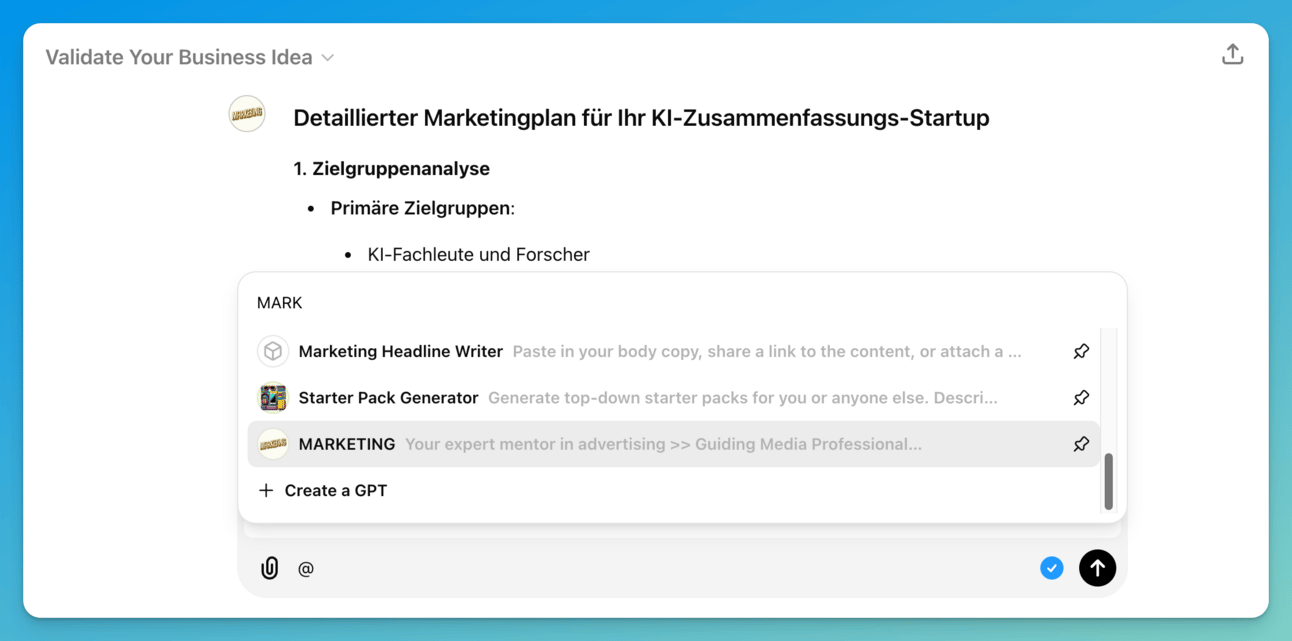Click Create a GPT
Screen dimensions: 1292x641
(x=335, y=490)
